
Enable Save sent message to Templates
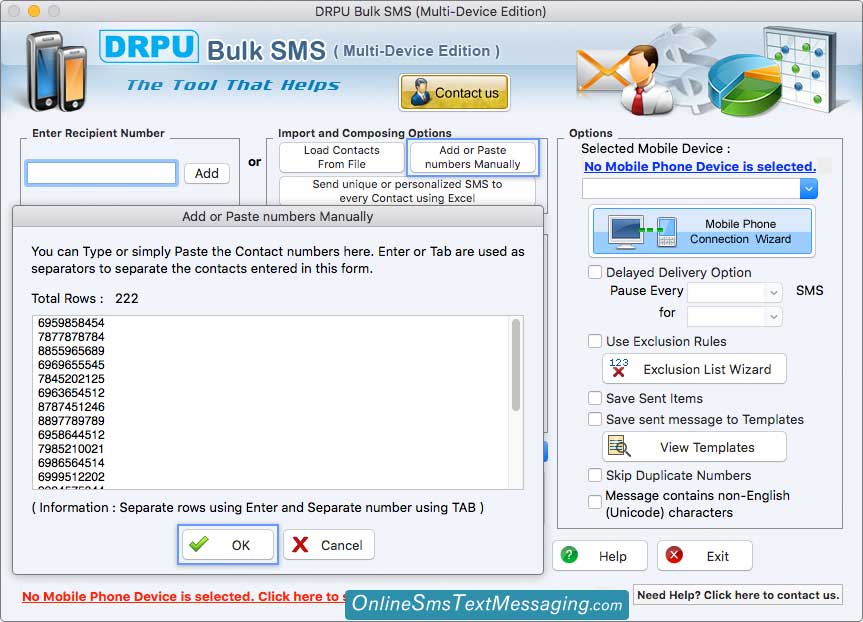tap(595, 419)
